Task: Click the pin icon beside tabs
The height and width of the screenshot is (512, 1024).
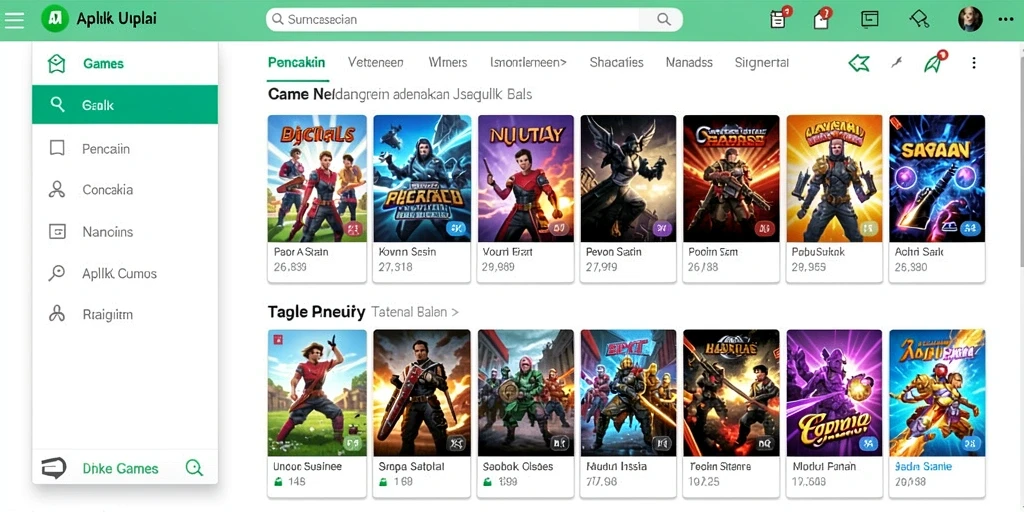Action: (897, 63)
